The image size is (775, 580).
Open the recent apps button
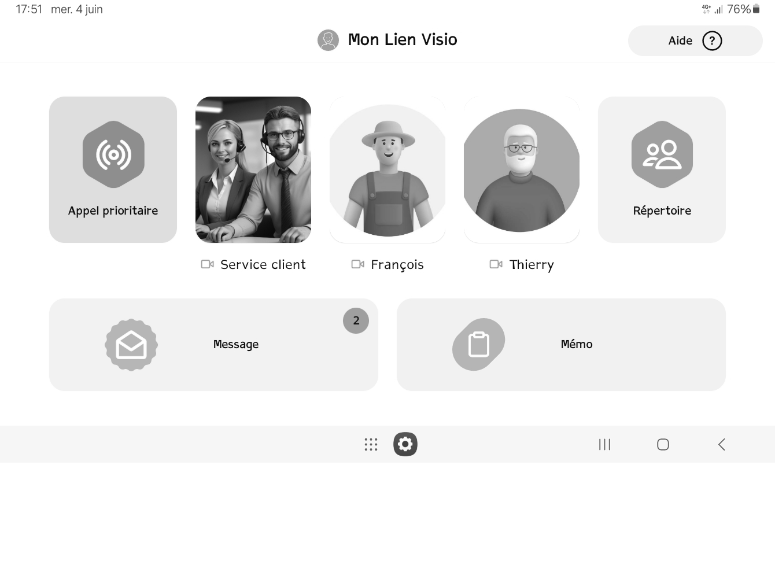604,445
